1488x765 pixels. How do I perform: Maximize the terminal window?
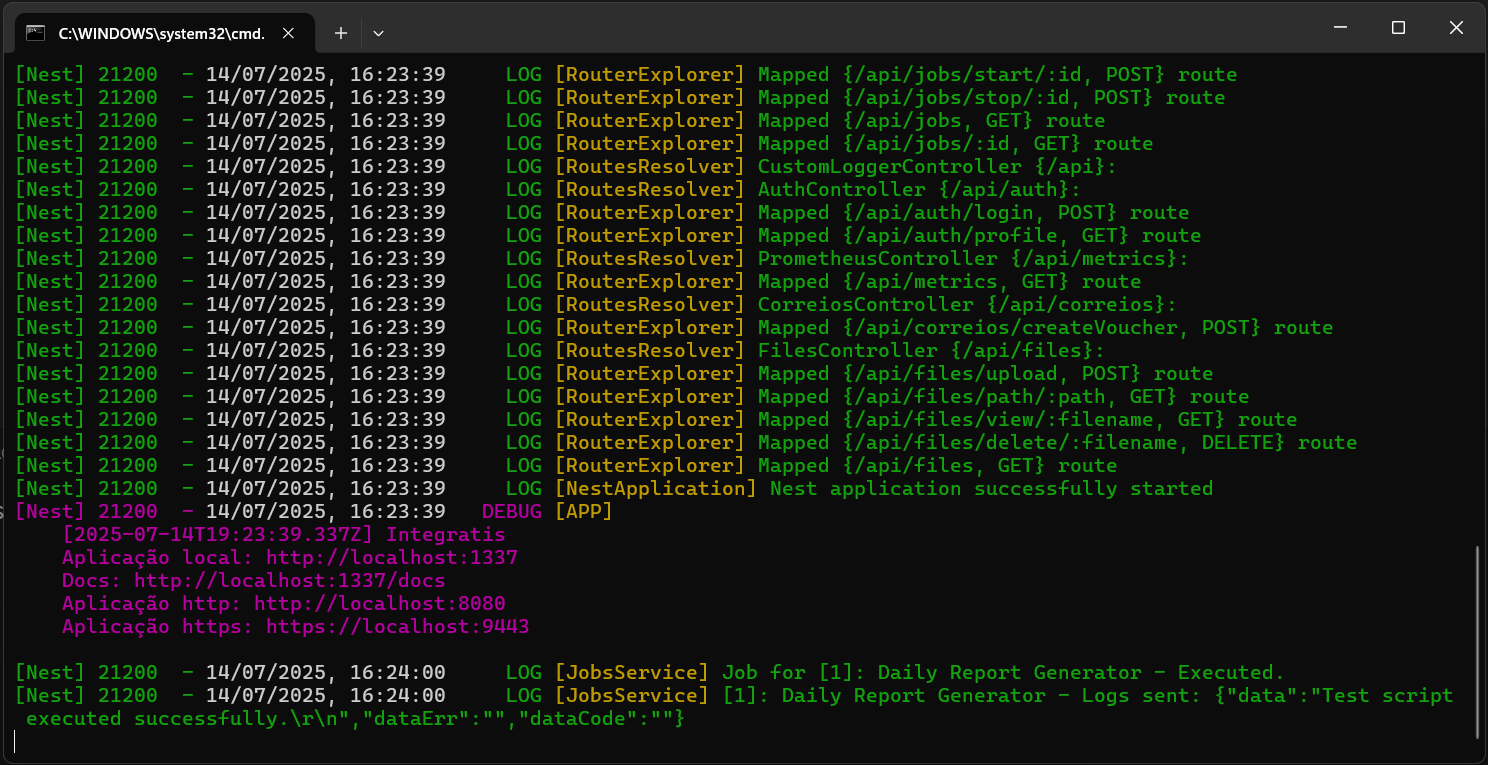[1398, 28]
